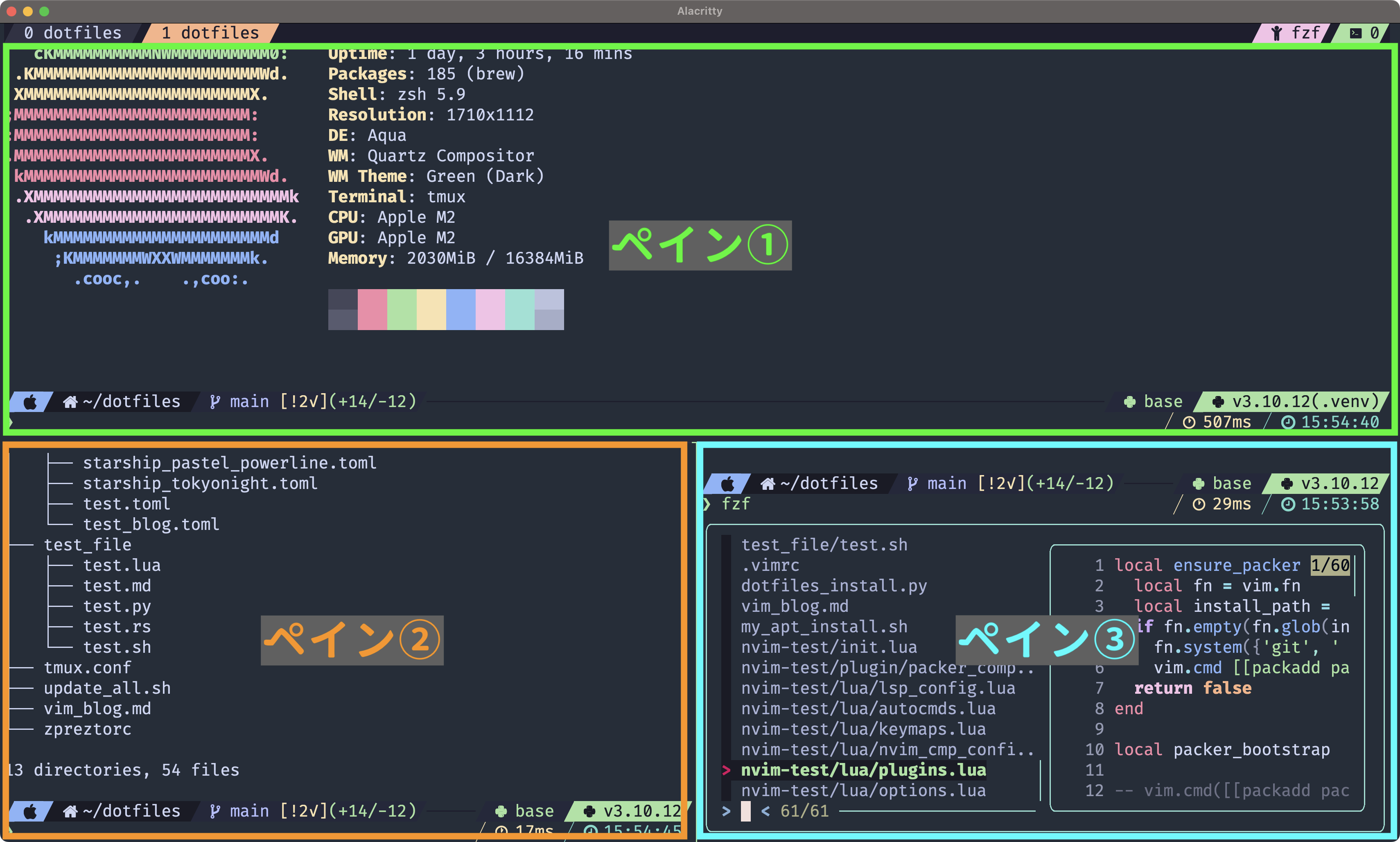Click the person icon beside fzf
Viewport: 1400px width, 842px height.
click(1276, 34)
